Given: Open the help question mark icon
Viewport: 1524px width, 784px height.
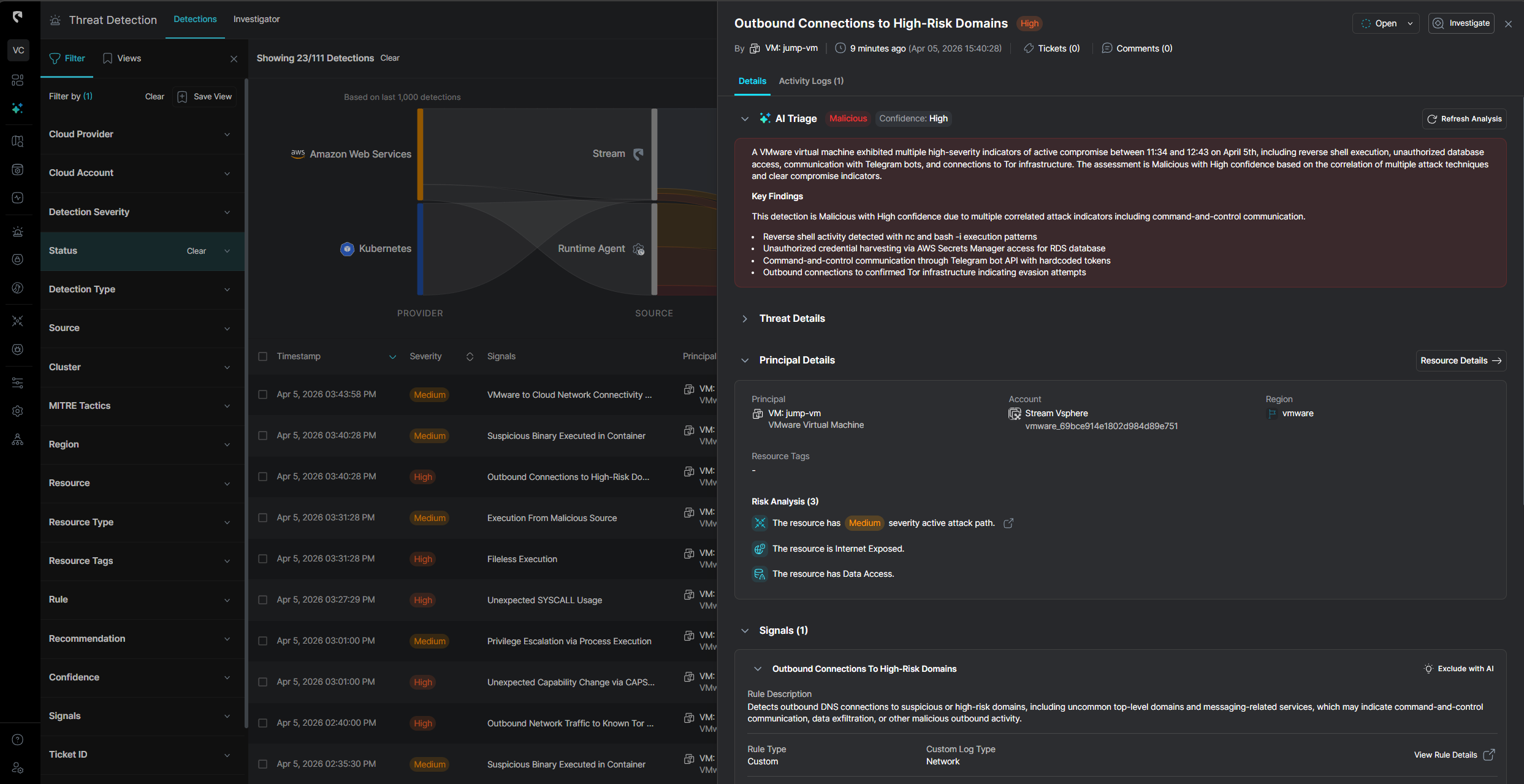Looking at the screenshot, I should 18,740.
